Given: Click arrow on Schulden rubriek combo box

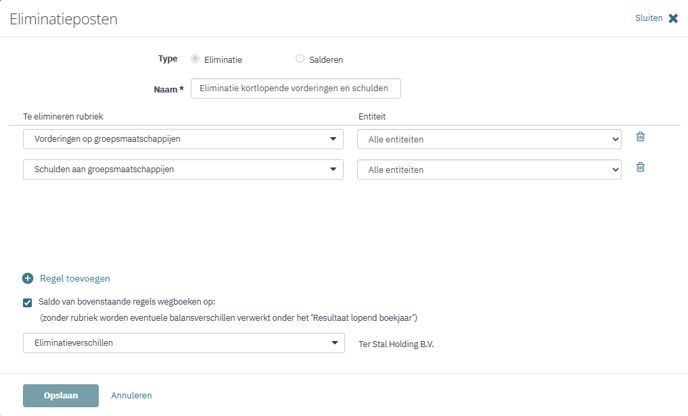Looking at the screenshot, I should click(x=333, y=169).
